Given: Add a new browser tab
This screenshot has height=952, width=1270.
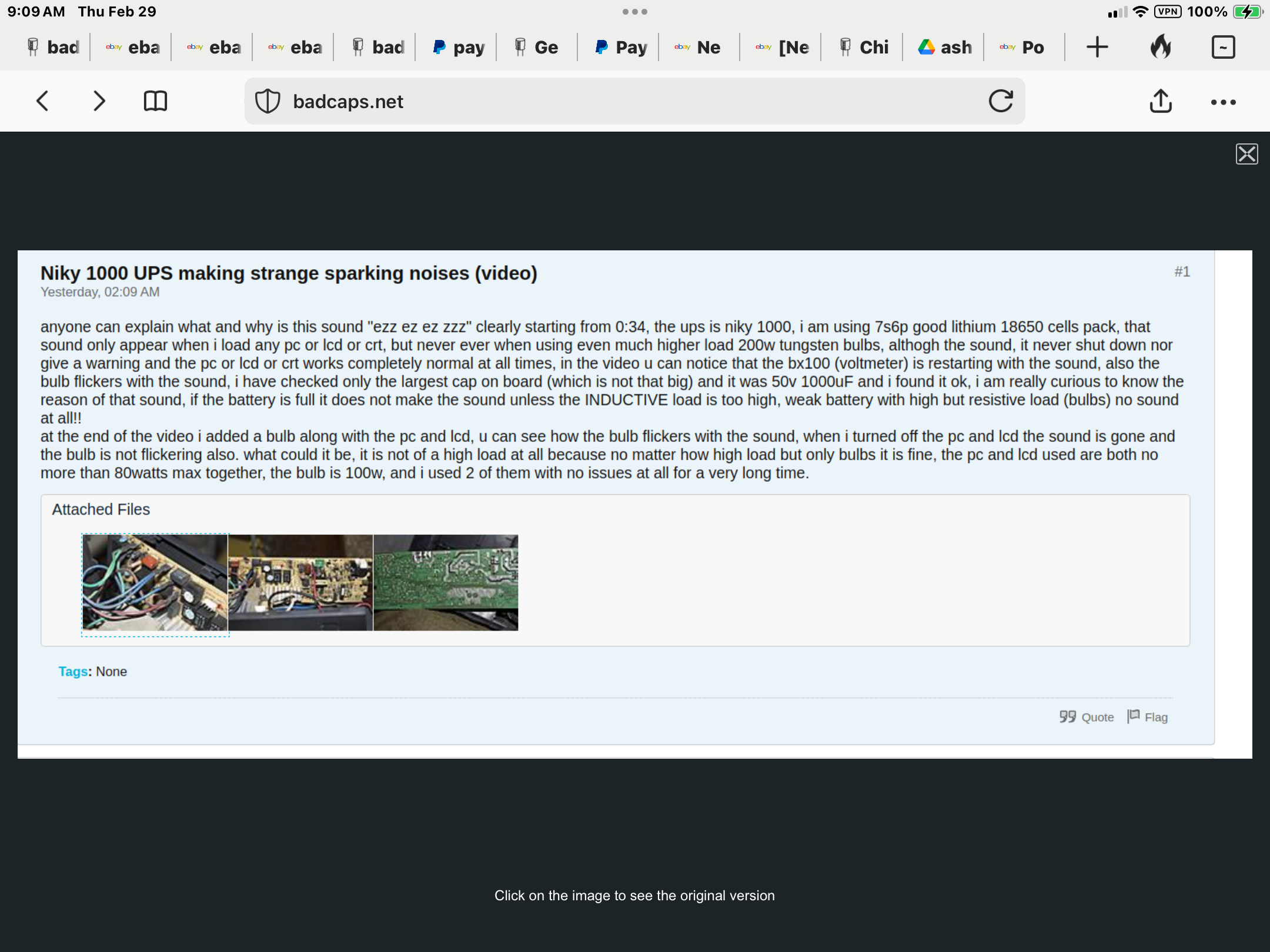Looking at the screenshot, I should coord(1097,47).
